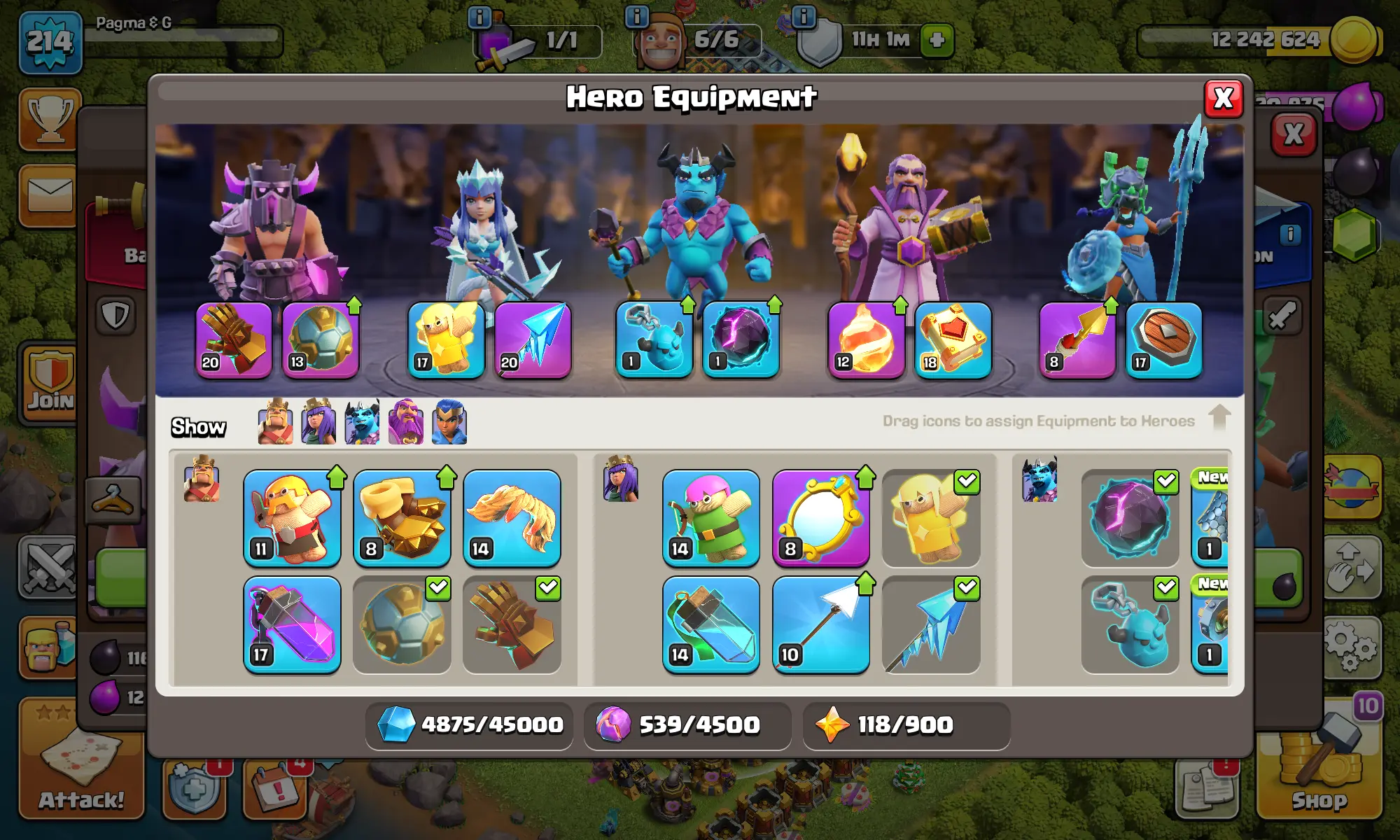
Task: Tap the level 14 Invisibility Vial
Action: (711, 625)
